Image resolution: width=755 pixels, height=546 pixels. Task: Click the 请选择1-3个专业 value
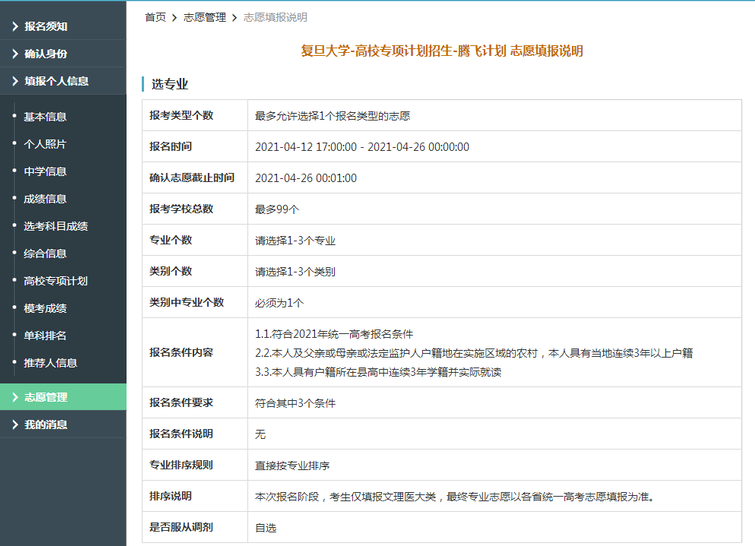tap(295, 240)
